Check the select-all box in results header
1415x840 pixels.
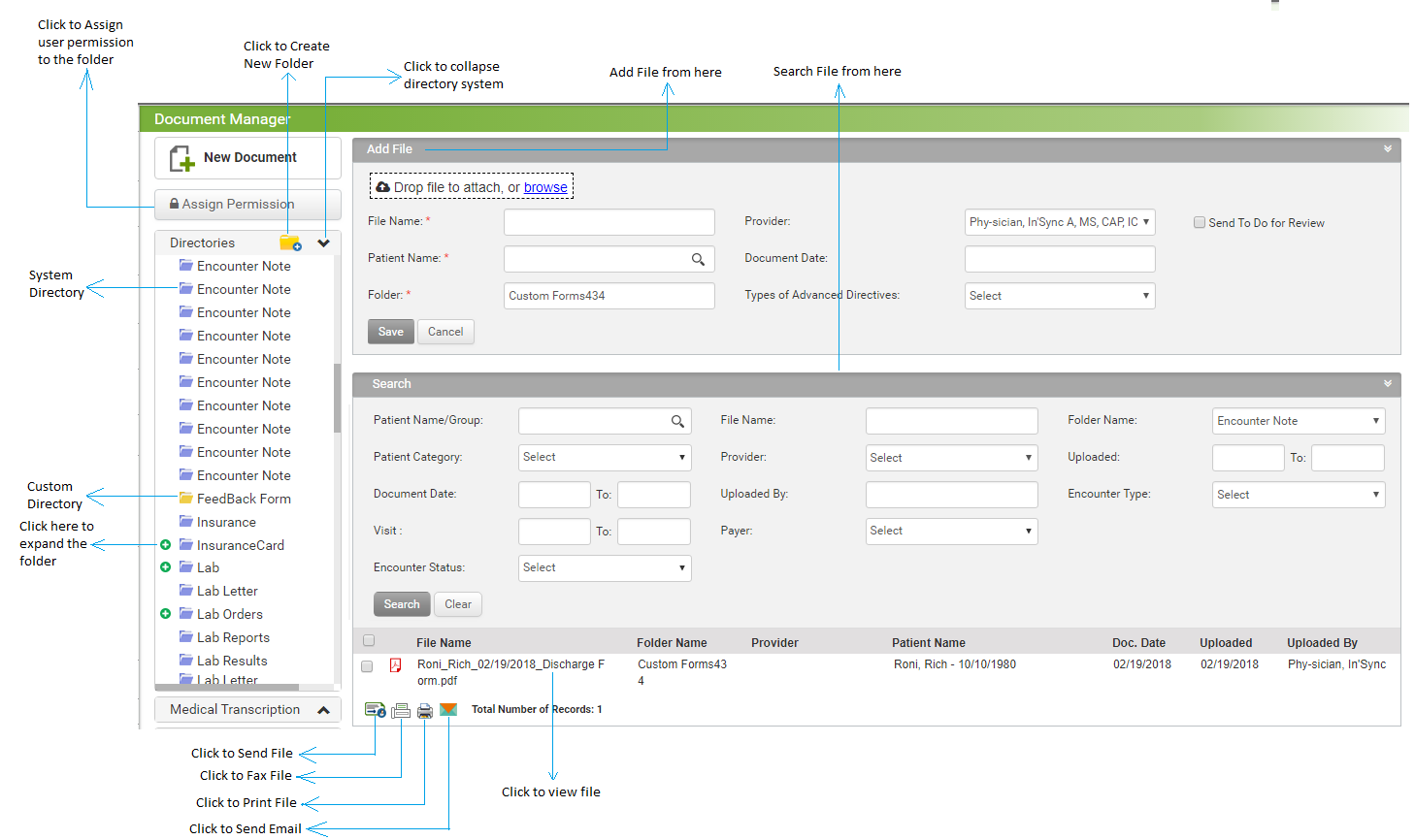pos(369,640)
